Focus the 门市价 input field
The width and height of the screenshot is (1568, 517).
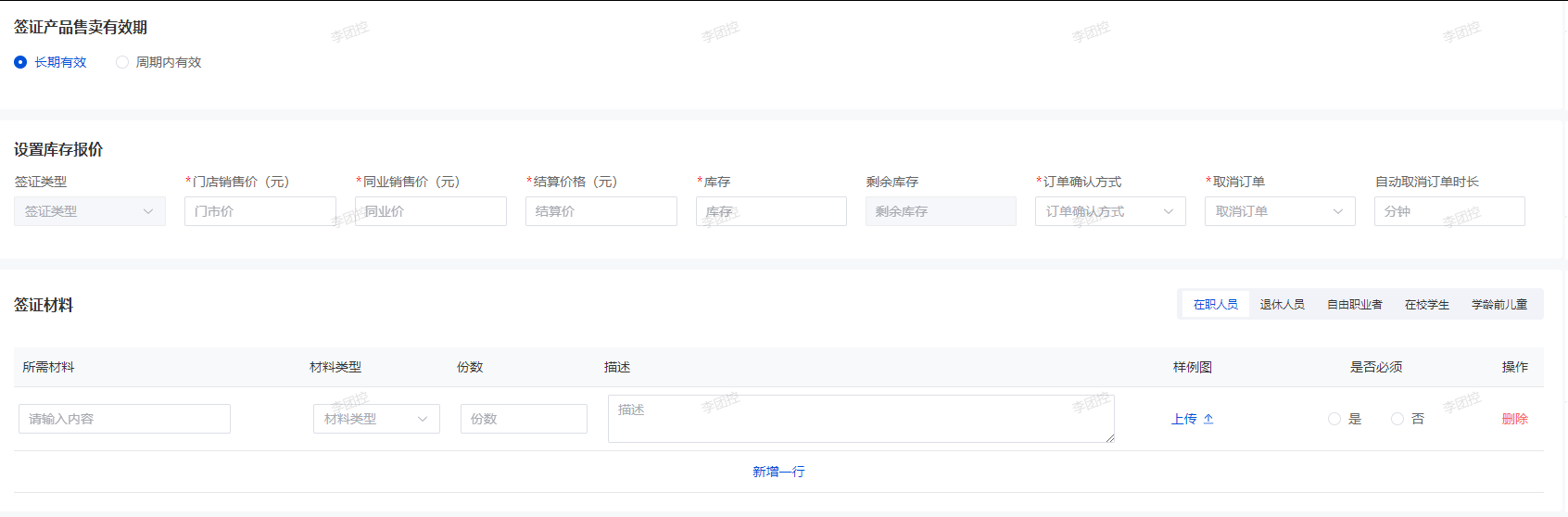pyautogui.click(x=259, y=211)
